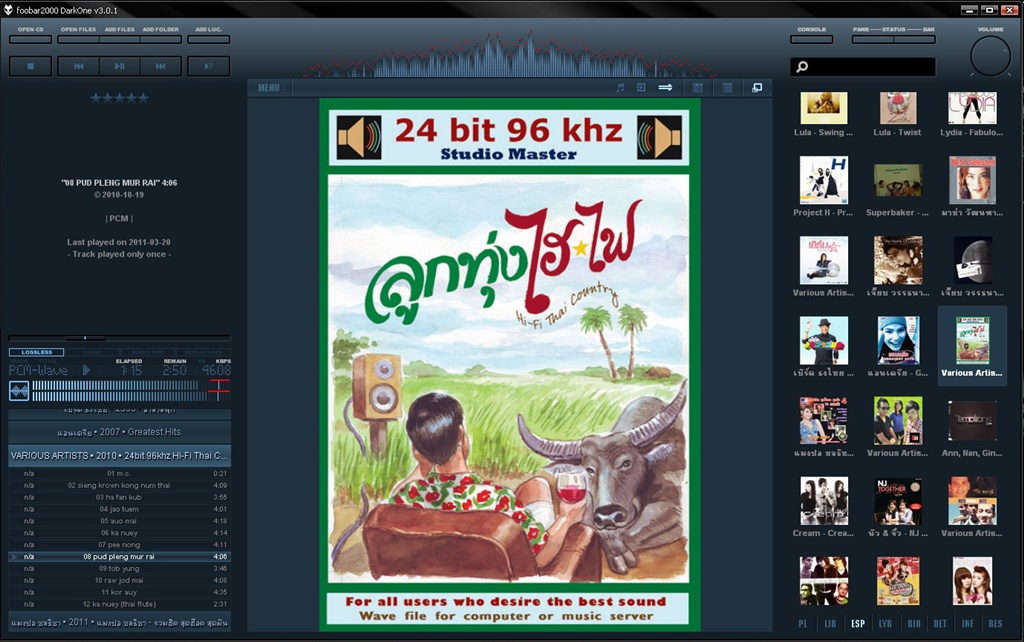This screenshot has height=642, width=1024.
Task: Select track "04 jao tuem"
Action: tap(120, 509)
